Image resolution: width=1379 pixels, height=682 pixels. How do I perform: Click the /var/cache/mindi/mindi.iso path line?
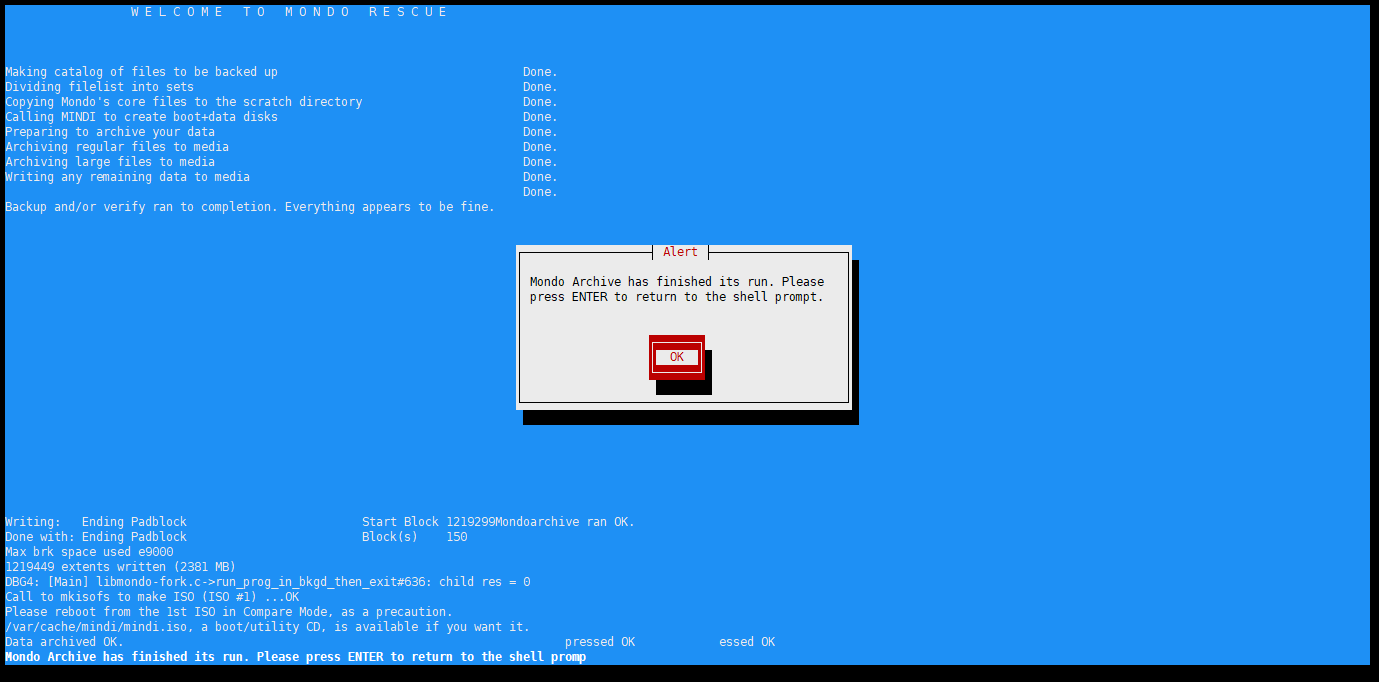pos(268,627)
